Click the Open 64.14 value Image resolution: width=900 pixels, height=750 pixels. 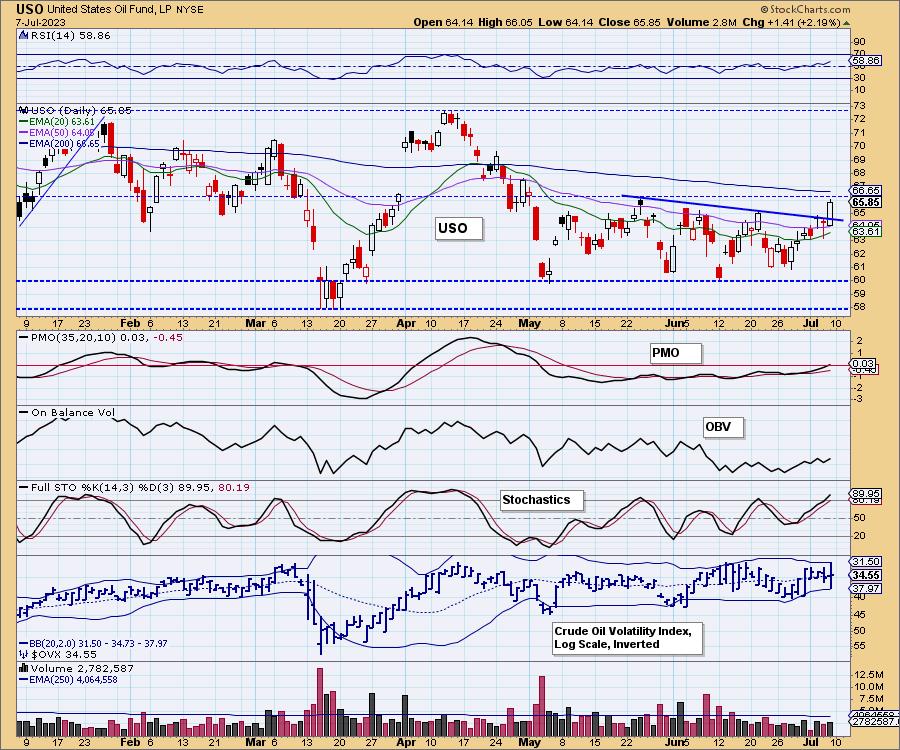pyautogui.click(x=443, y=22)
